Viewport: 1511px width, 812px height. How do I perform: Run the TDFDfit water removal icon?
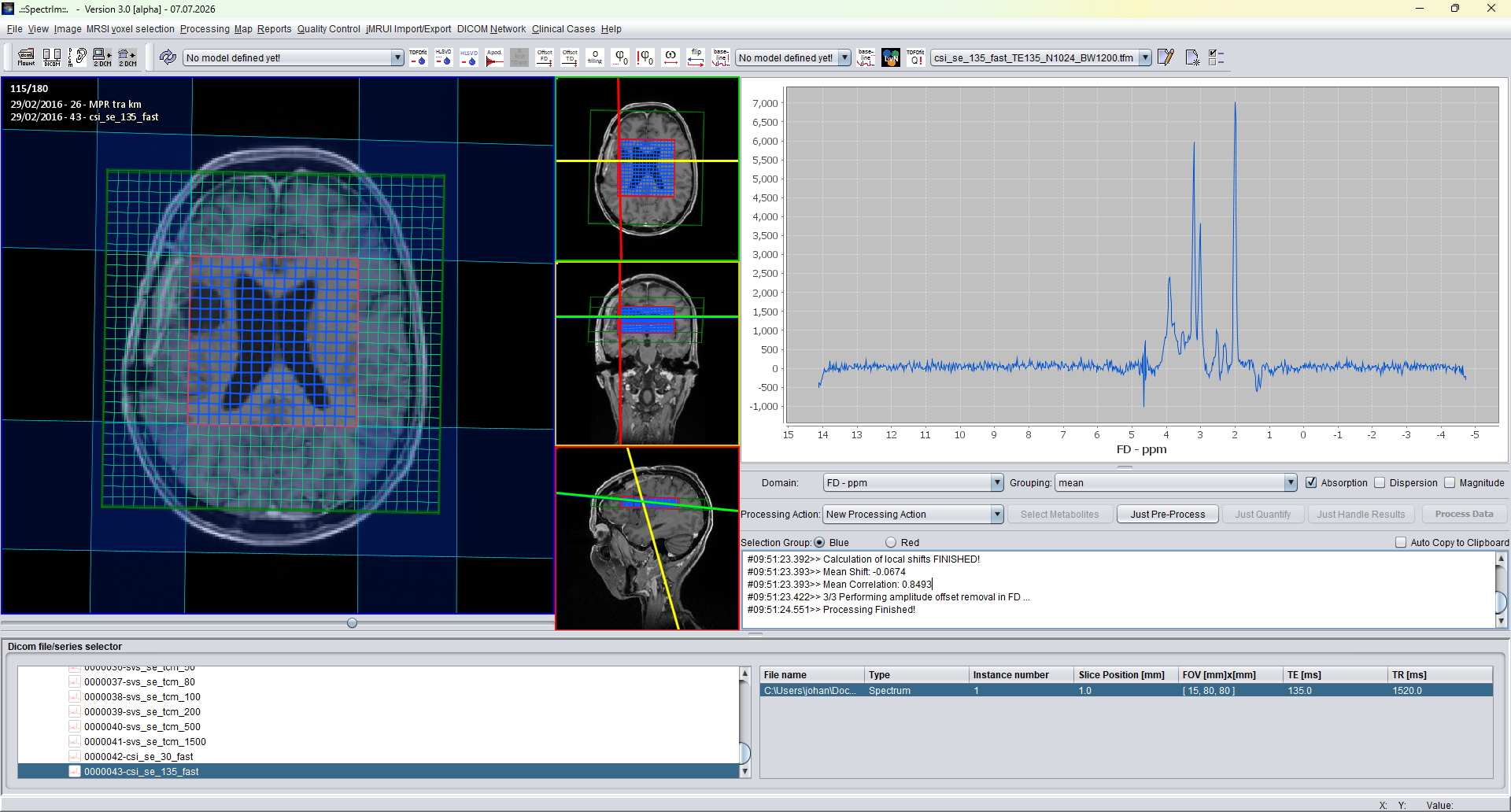[418, 57]
